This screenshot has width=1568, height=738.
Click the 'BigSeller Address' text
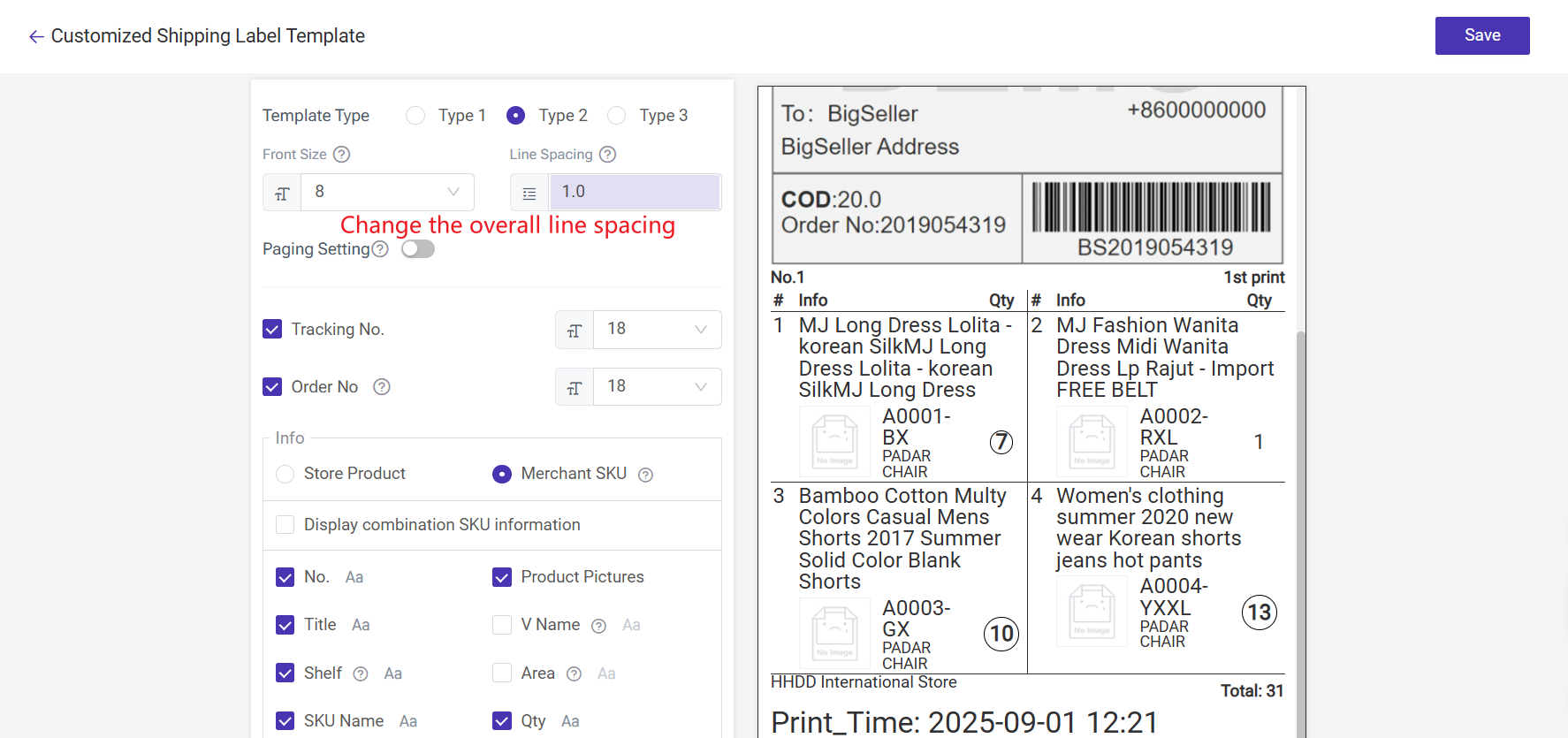click(x=870, y=147)
